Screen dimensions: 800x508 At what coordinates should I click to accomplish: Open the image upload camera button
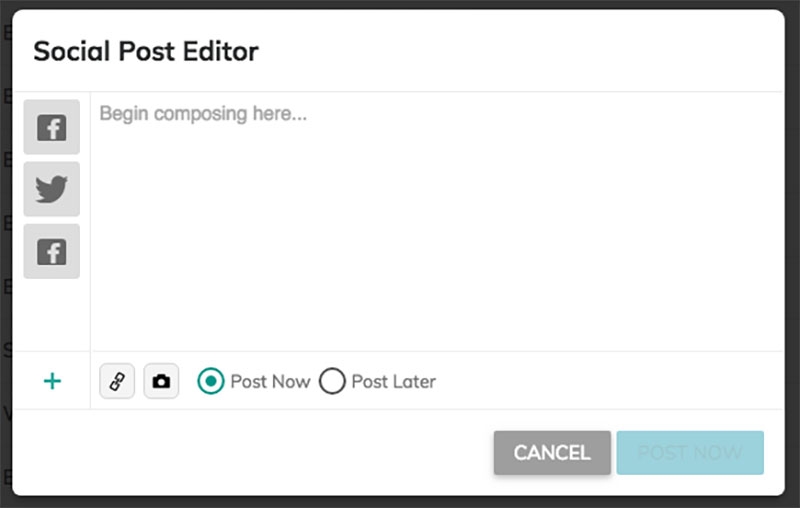tap(161, 381)
